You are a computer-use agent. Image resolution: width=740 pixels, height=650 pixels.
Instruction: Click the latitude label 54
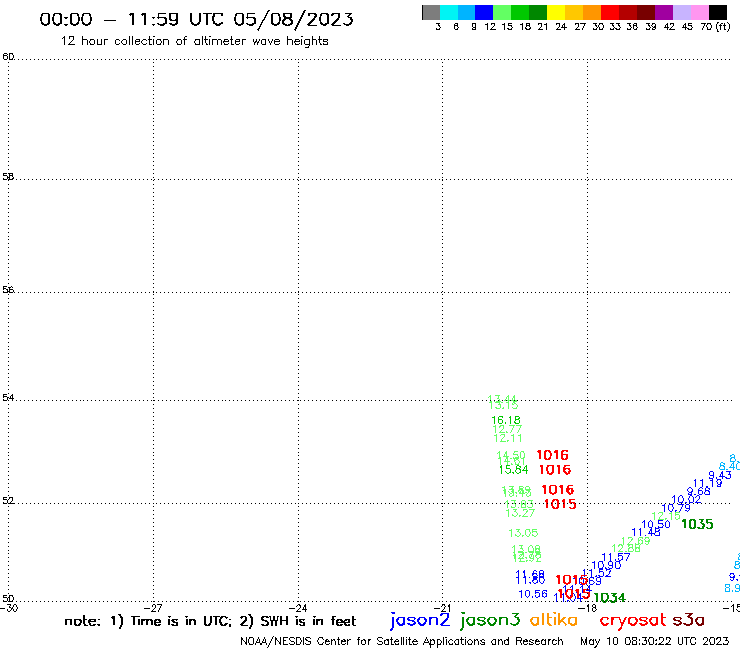(x=8, y=398)
